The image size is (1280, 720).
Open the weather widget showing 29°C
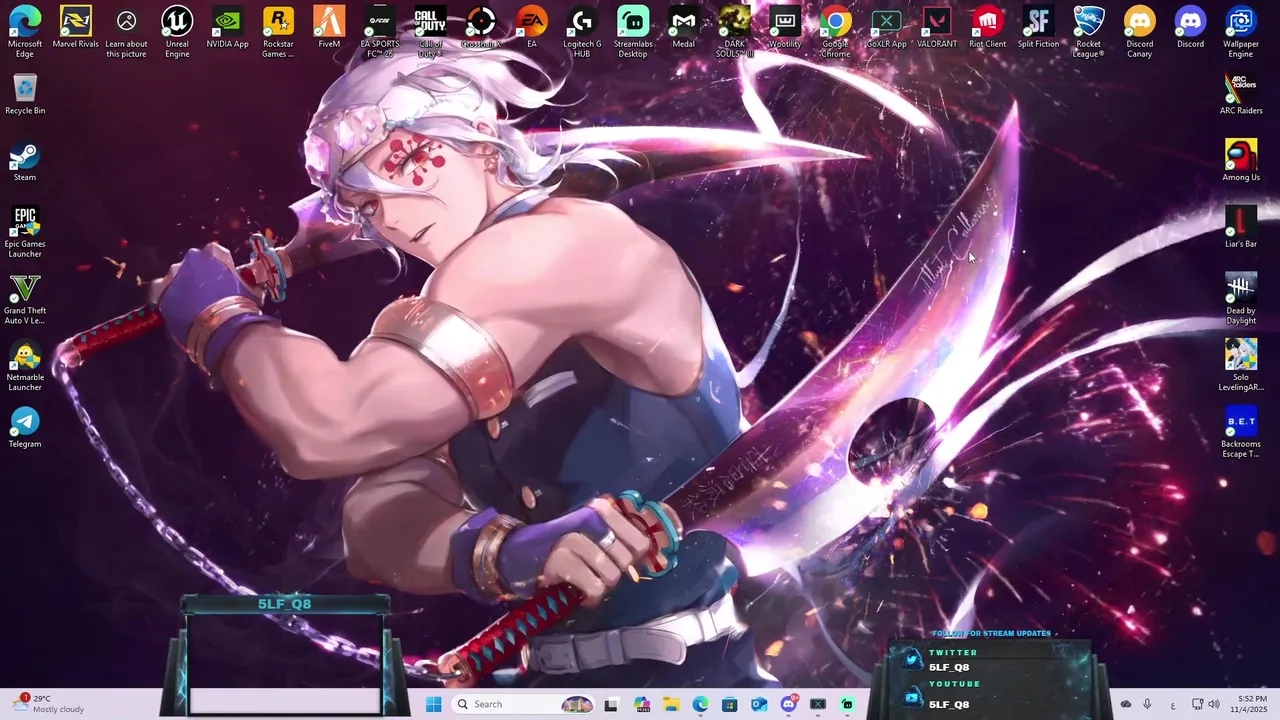pos(48,704)
